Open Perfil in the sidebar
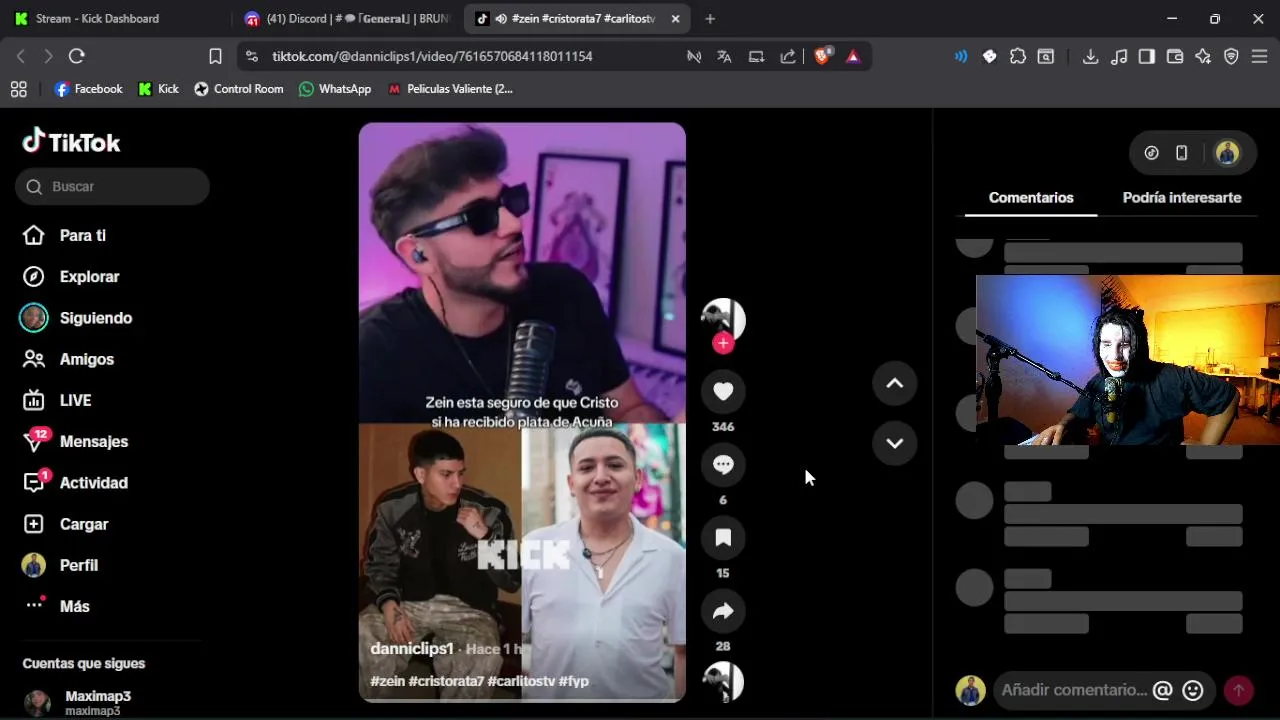The height and width of the screenshot is (720, 1280). point(59,565)
